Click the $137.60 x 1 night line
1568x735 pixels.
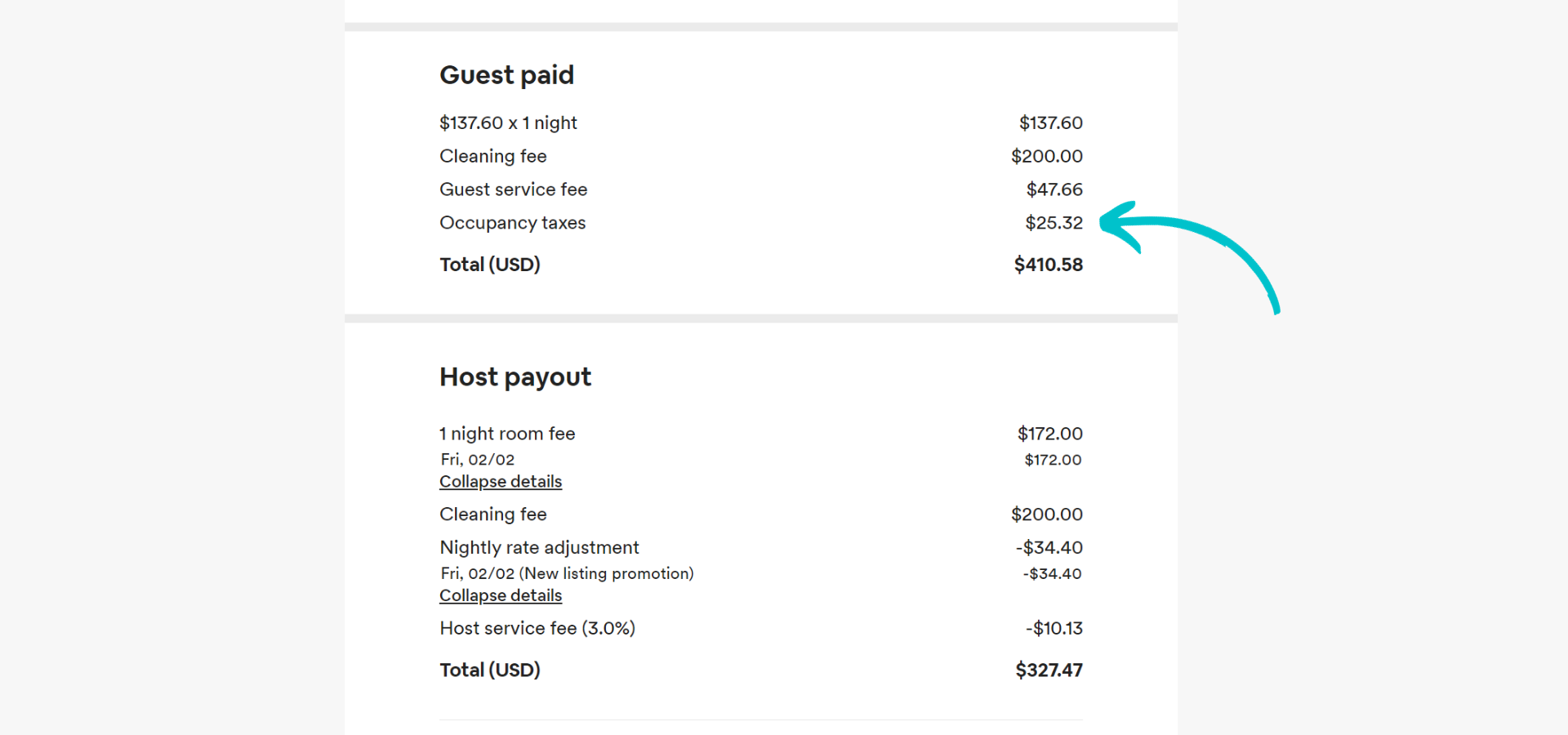point(508,122)
